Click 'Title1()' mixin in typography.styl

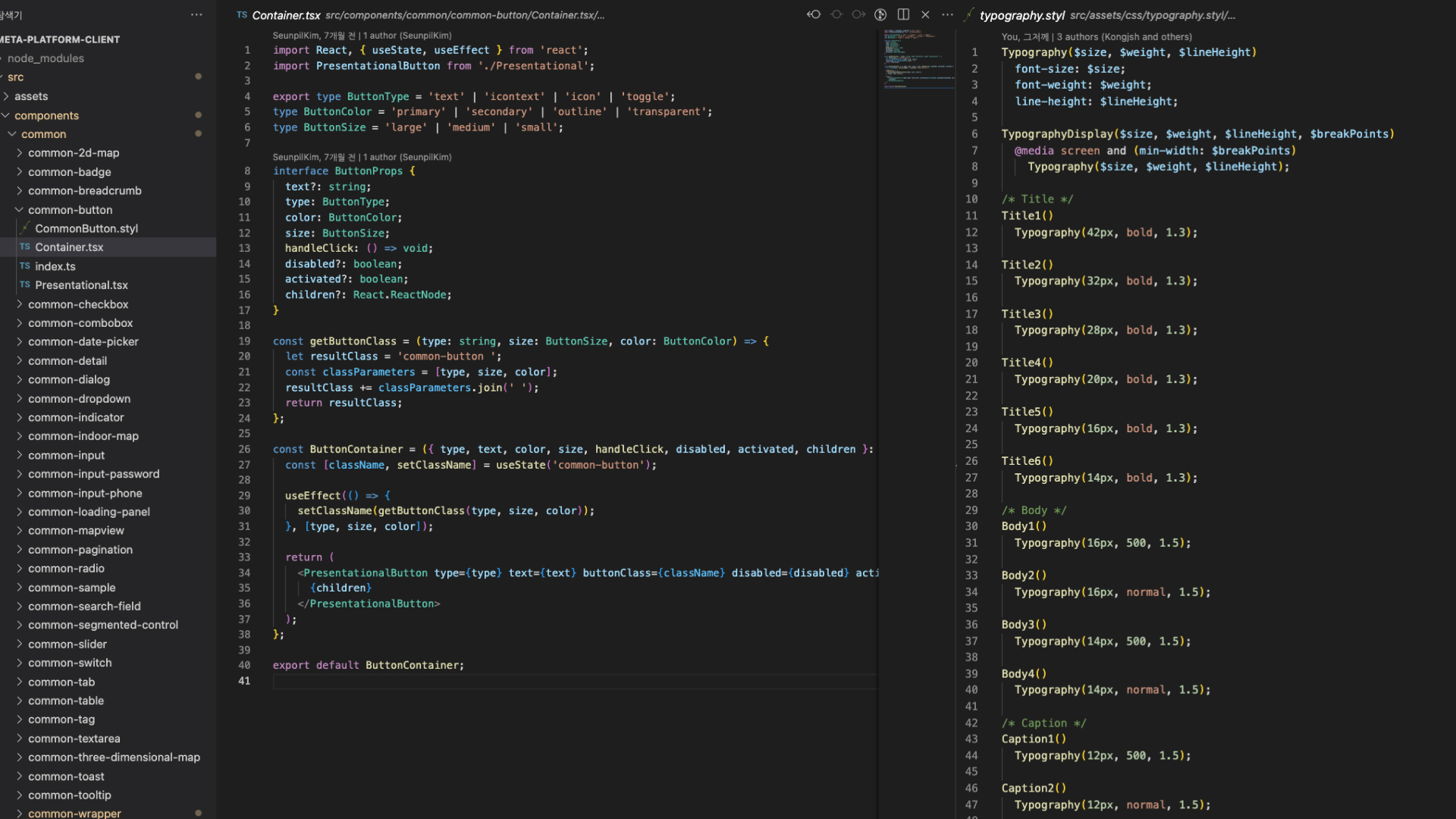tap(1027, 215)
